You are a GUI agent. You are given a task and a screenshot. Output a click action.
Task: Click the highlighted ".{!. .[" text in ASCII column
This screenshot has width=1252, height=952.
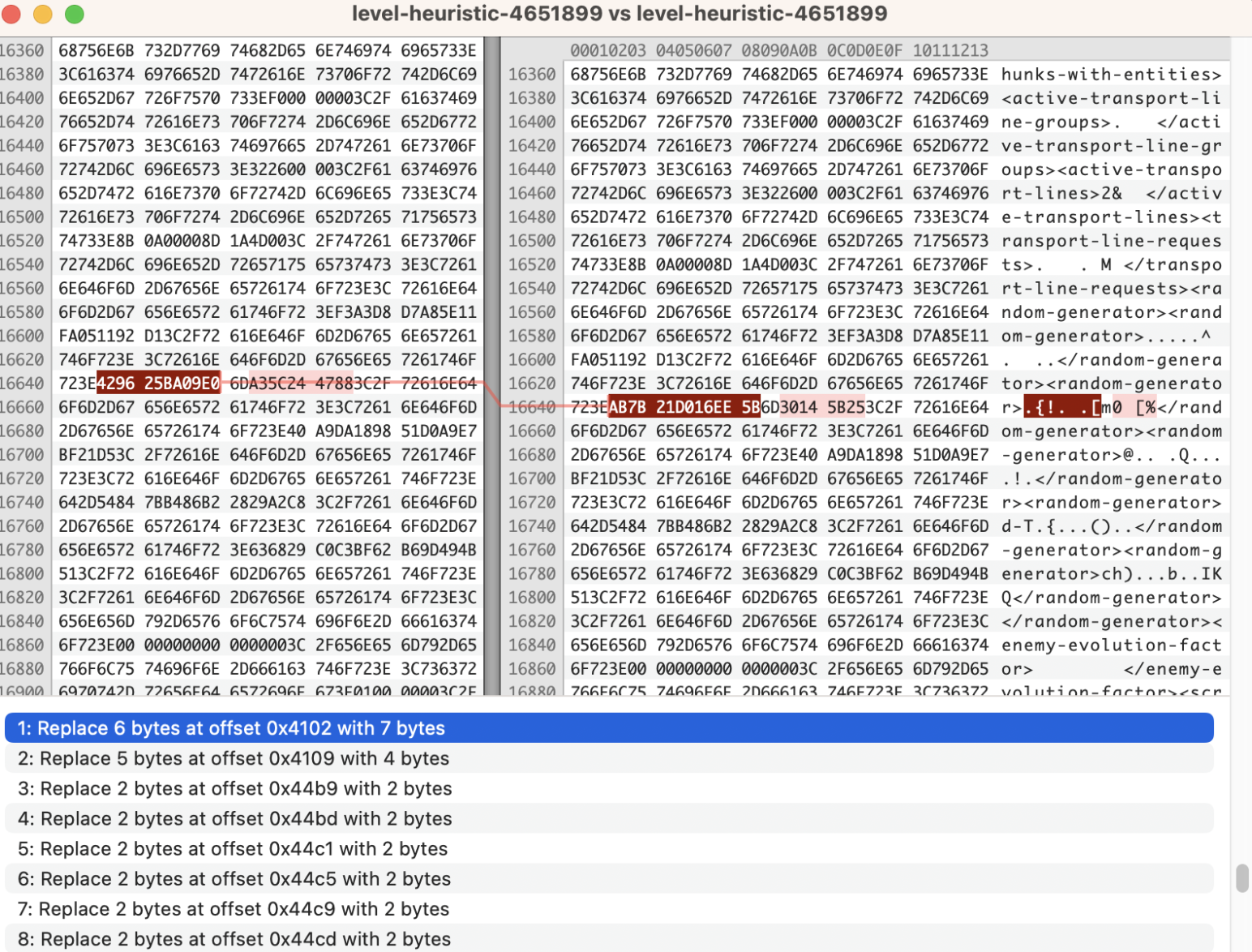pos(1061,407)
